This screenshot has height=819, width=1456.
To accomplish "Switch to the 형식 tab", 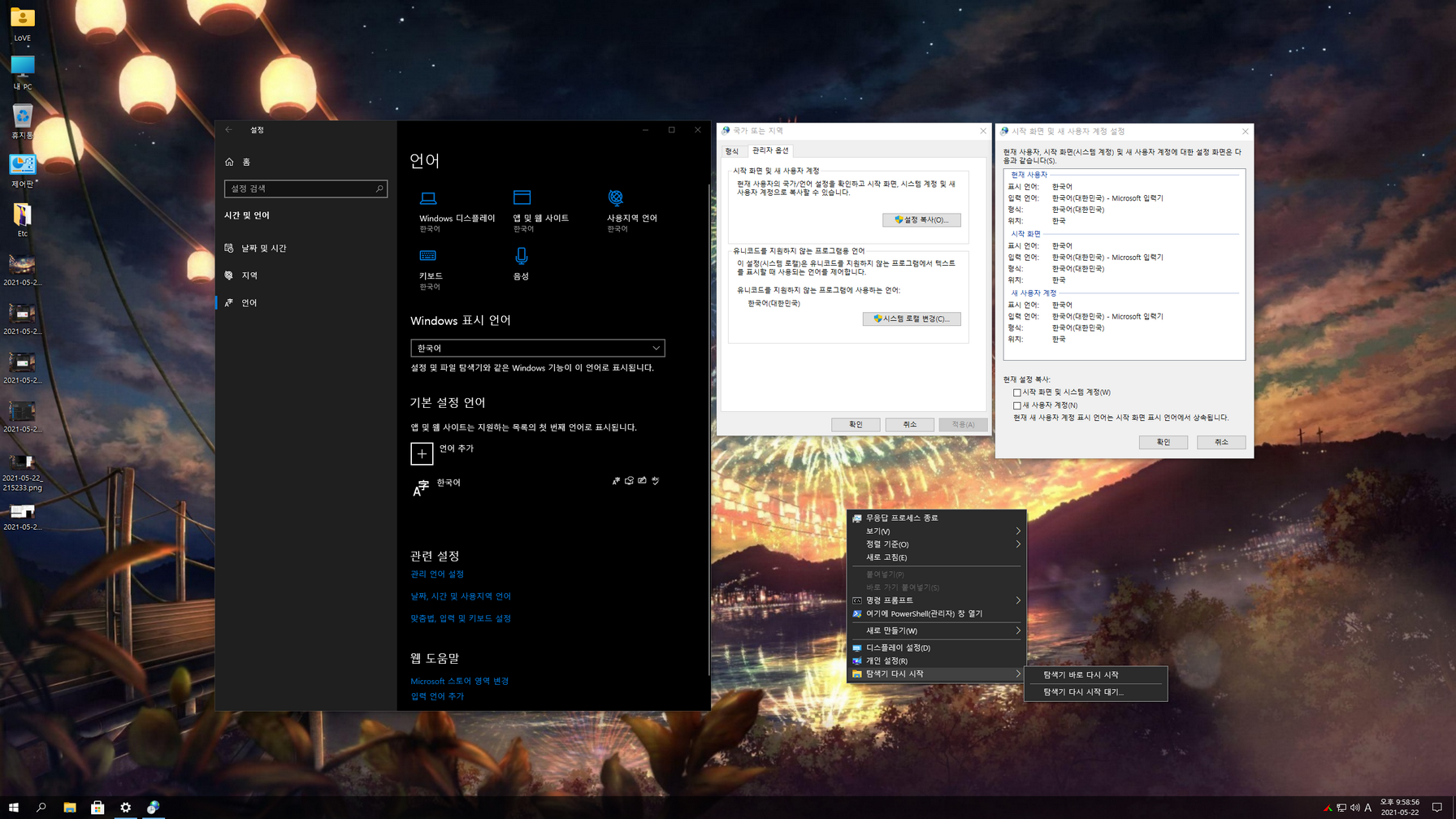I will coord(732,151).
